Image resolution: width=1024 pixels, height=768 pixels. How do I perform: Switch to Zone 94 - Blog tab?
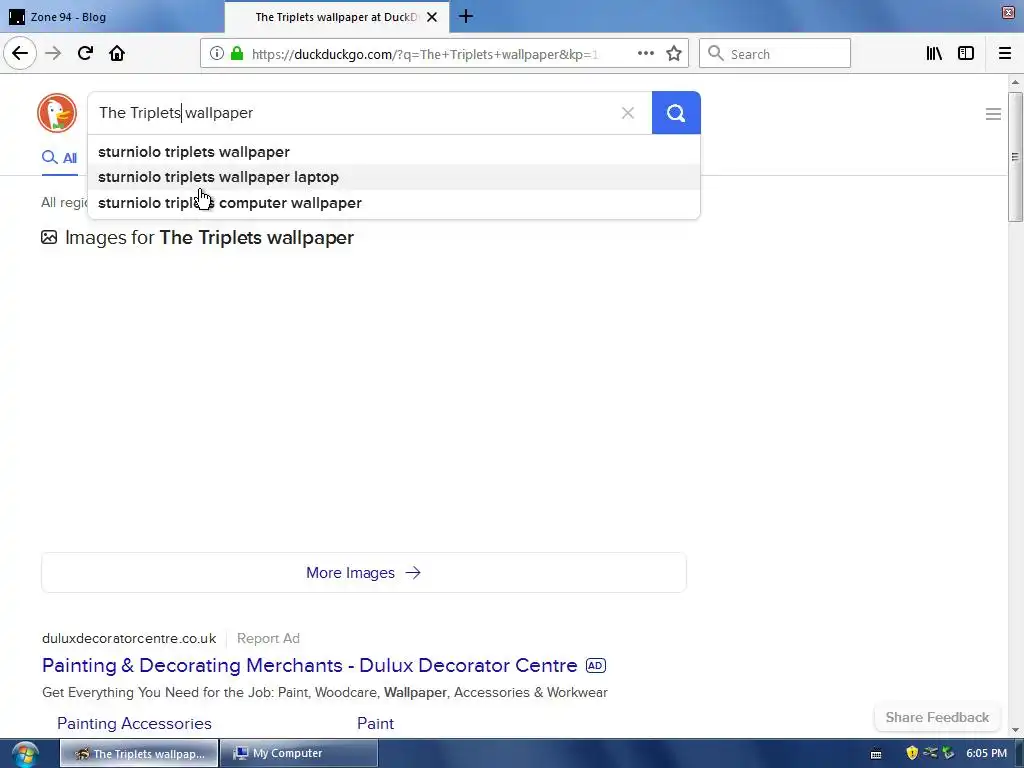point(111,17)
